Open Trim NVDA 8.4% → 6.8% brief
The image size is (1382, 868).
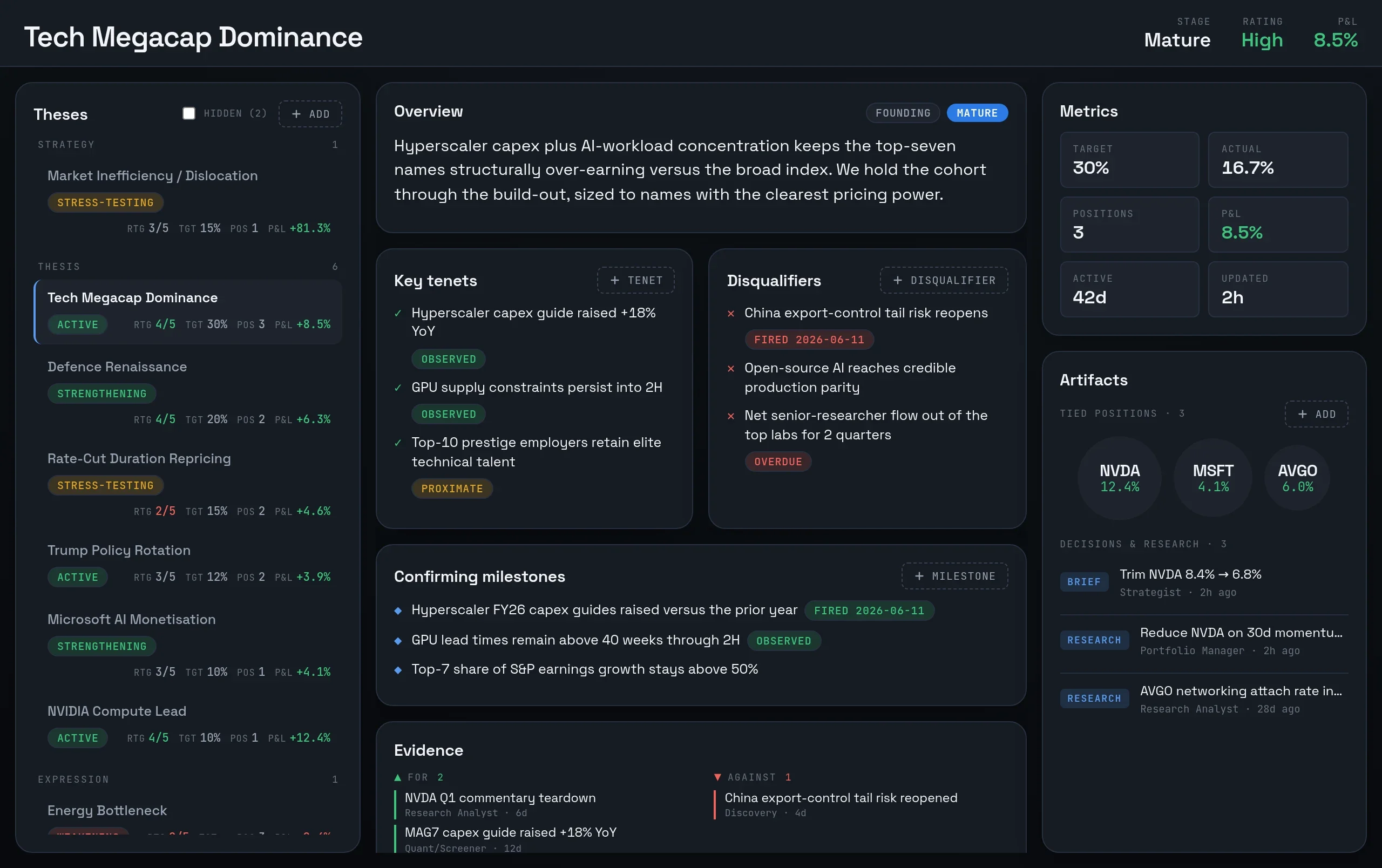coord(1203,582)
